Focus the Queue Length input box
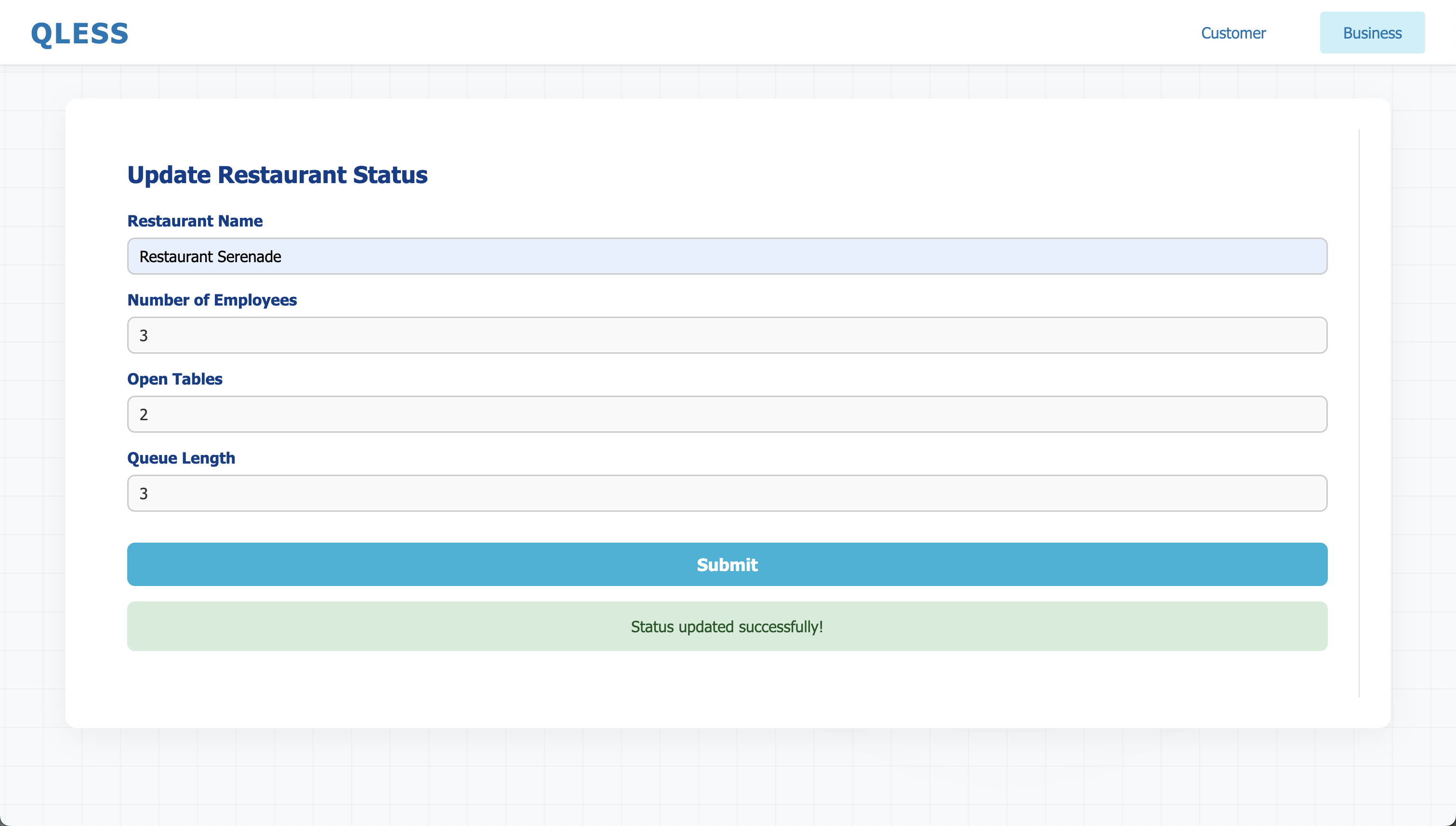 (727, 493)
